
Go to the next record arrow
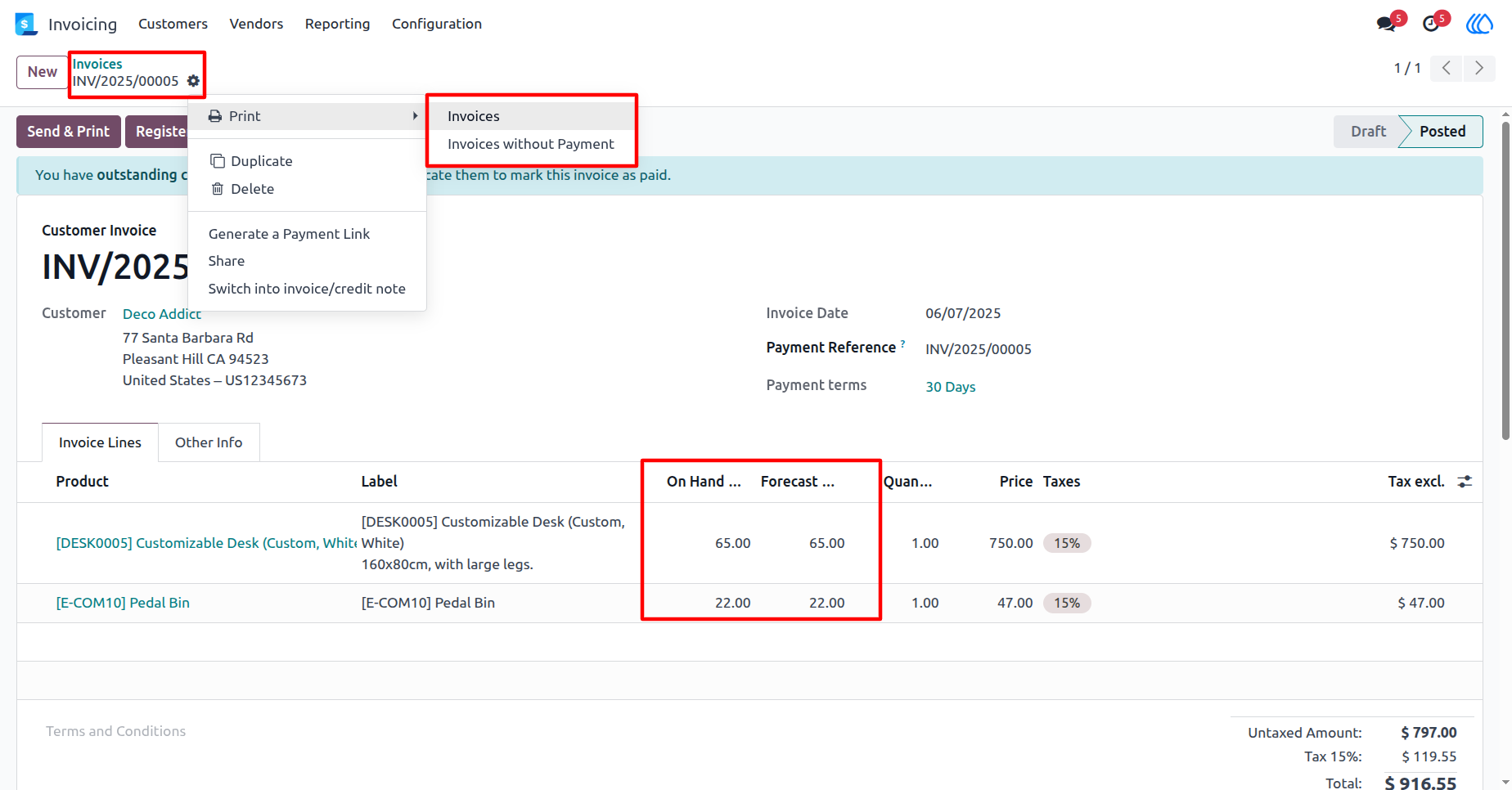[x=1479, y=68]
